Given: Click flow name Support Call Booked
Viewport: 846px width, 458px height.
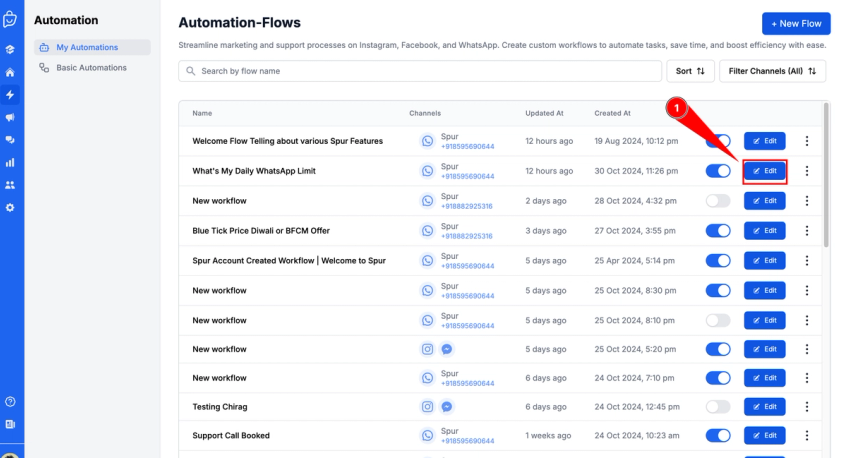Looking at the screenshot, I should (231, 435).
